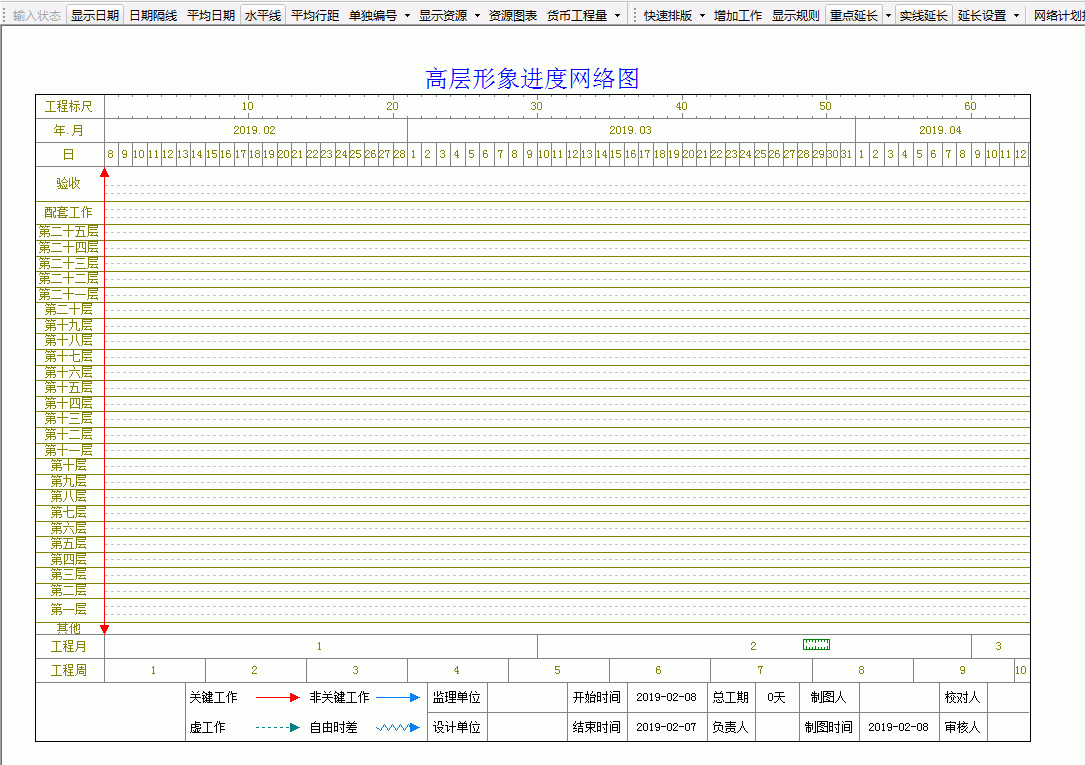Screen dimensions: 1085x765
Task: Open the dropdown arrow beside 单独编号
Action: point(407,15)
